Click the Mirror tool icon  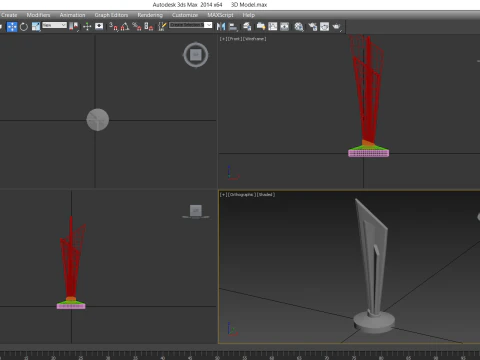point(221,27)
